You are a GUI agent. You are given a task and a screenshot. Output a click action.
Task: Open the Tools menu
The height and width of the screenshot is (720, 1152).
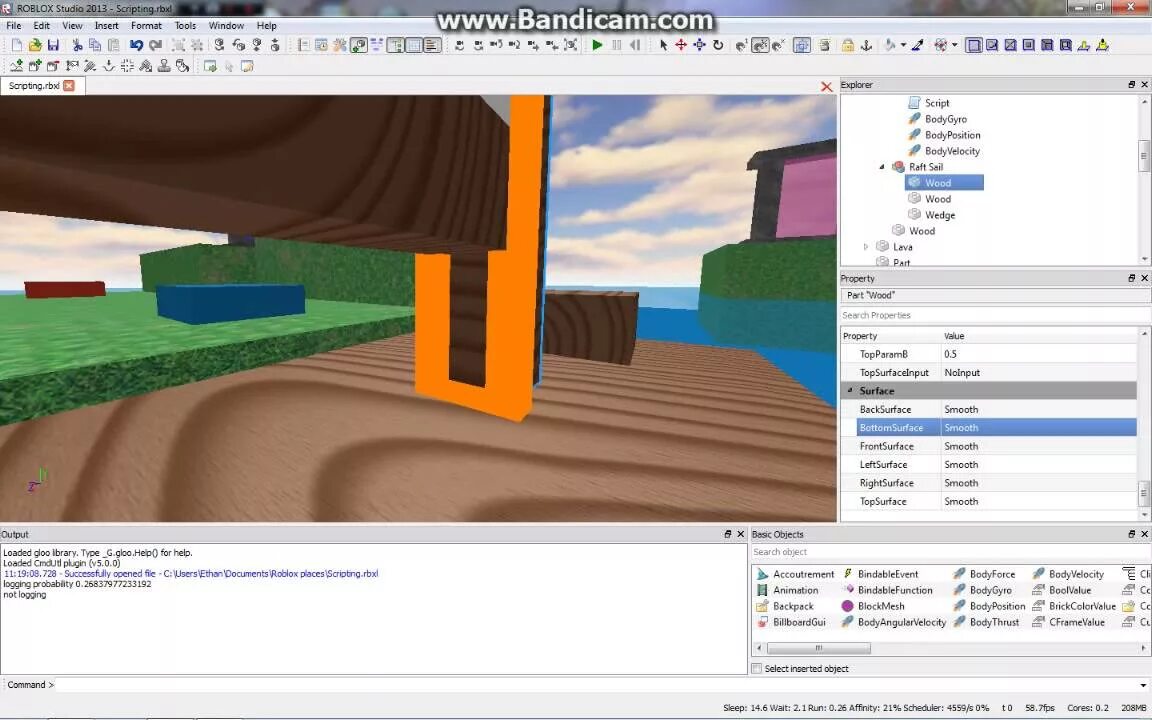(185, 25)
